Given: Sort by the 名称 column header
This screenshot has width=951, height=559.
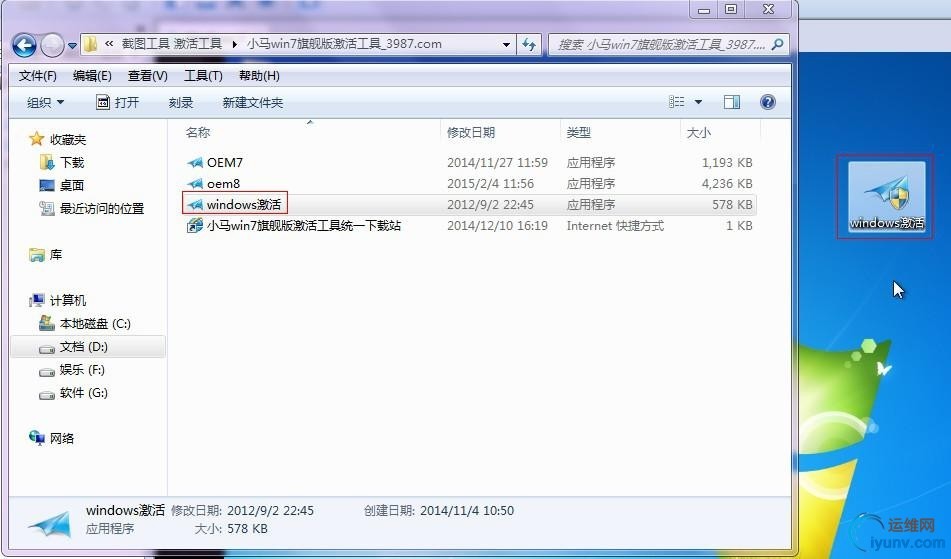Looking at the screenshot, I should coord(198,132).
